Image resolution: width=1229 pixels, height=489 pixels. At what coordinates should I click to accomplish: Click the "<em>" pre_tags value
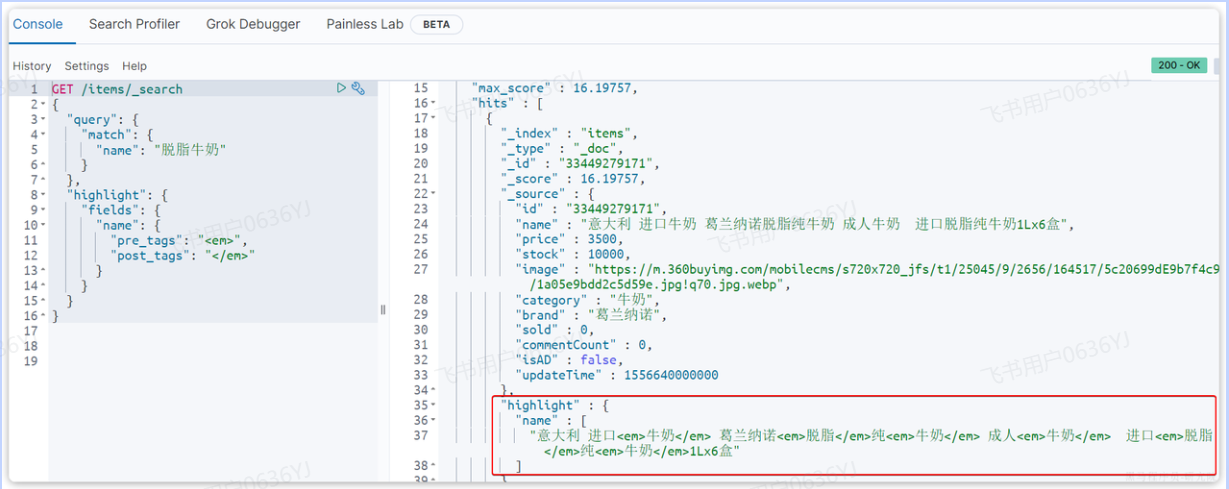[220, 240]
